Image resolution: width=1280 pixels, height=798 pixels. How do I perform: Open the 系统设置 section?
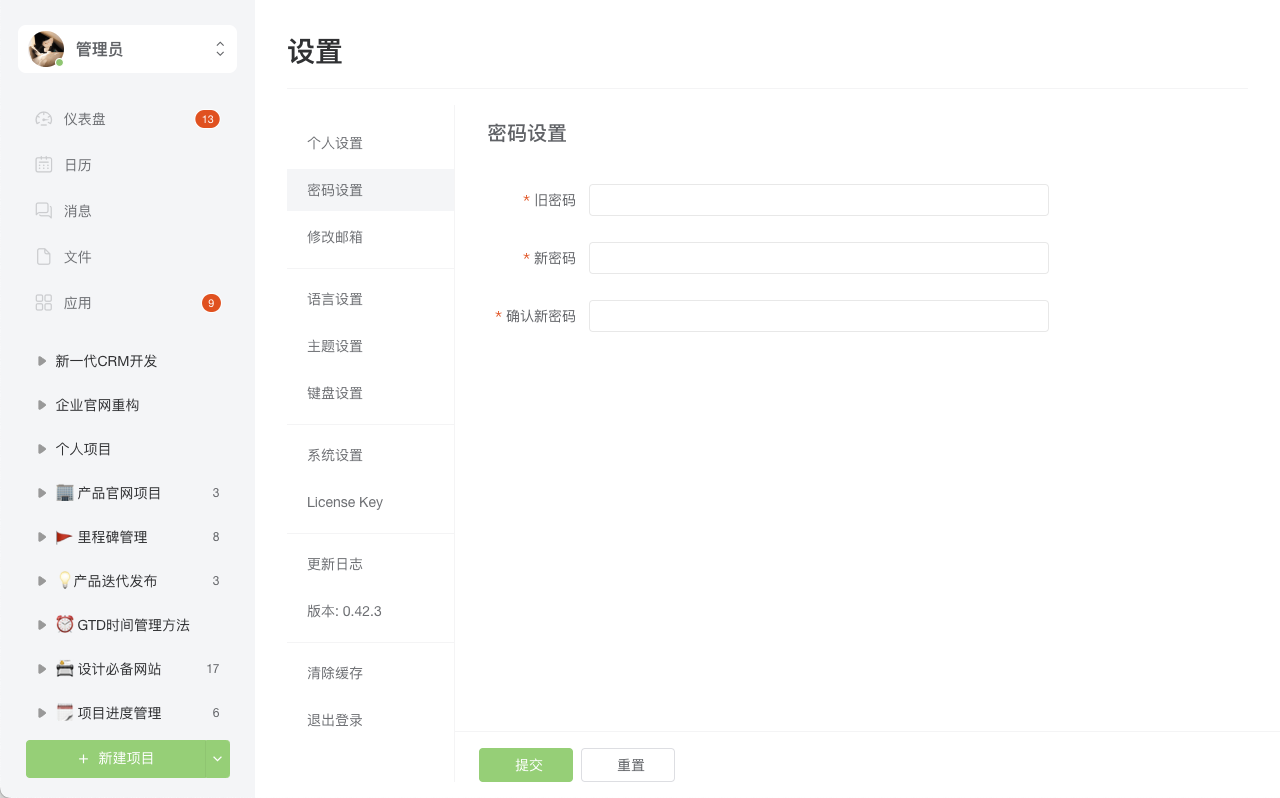[x=370, y=455]
